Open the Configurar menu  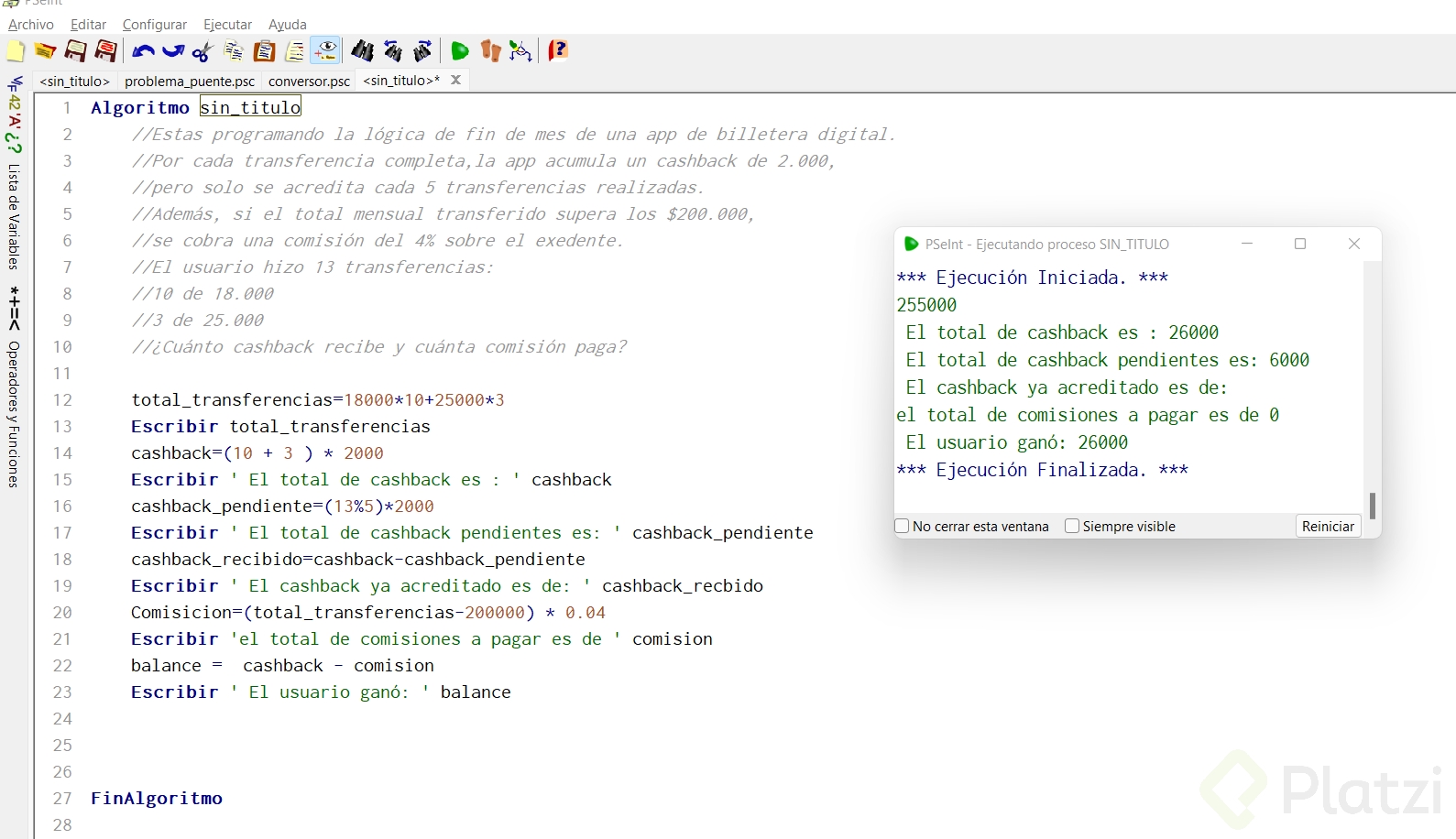[155, 25]
